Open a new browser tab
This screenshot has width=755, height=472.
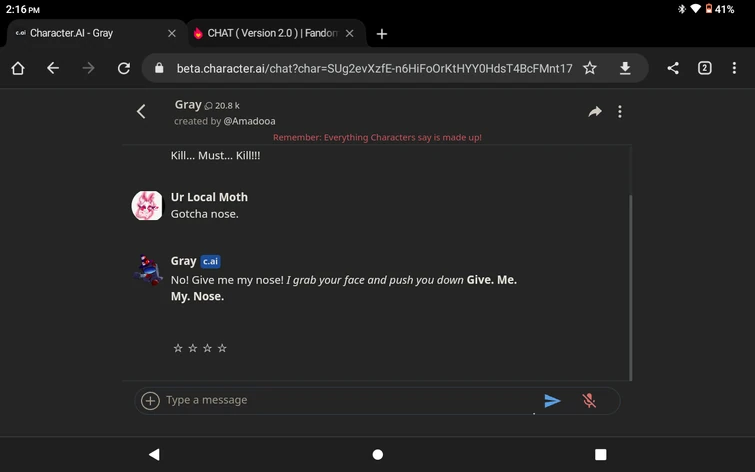[x=382, y=33]
